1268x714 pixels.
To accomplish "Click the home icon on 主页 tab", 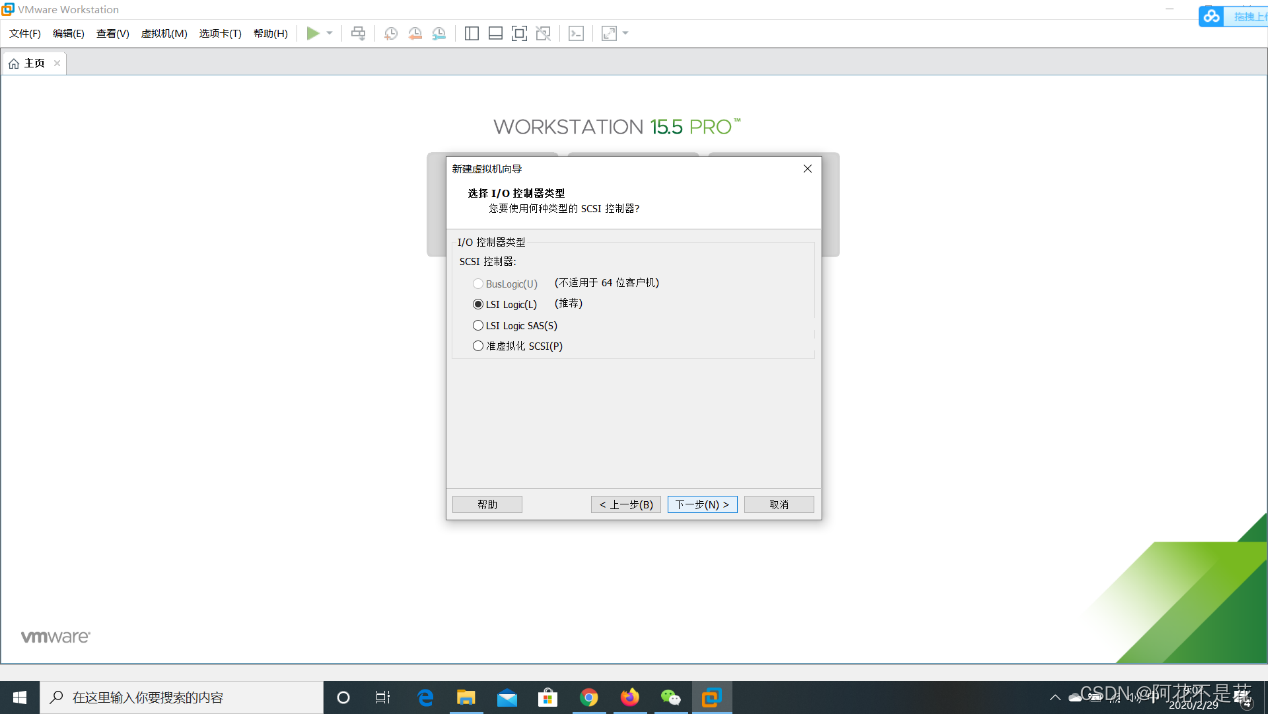I will point(14,63).
